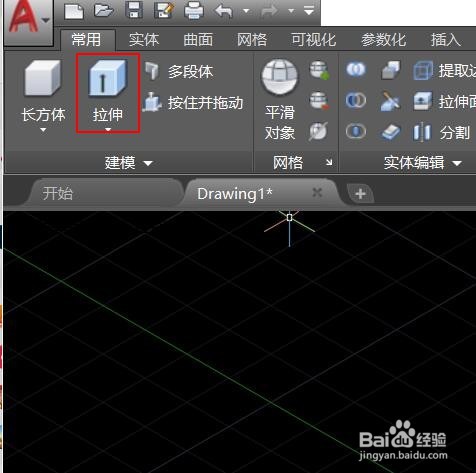Viewport: 476px width, 473px height.
Task: Click the 拉伸面 extrude faces tool
Action: 445,101
